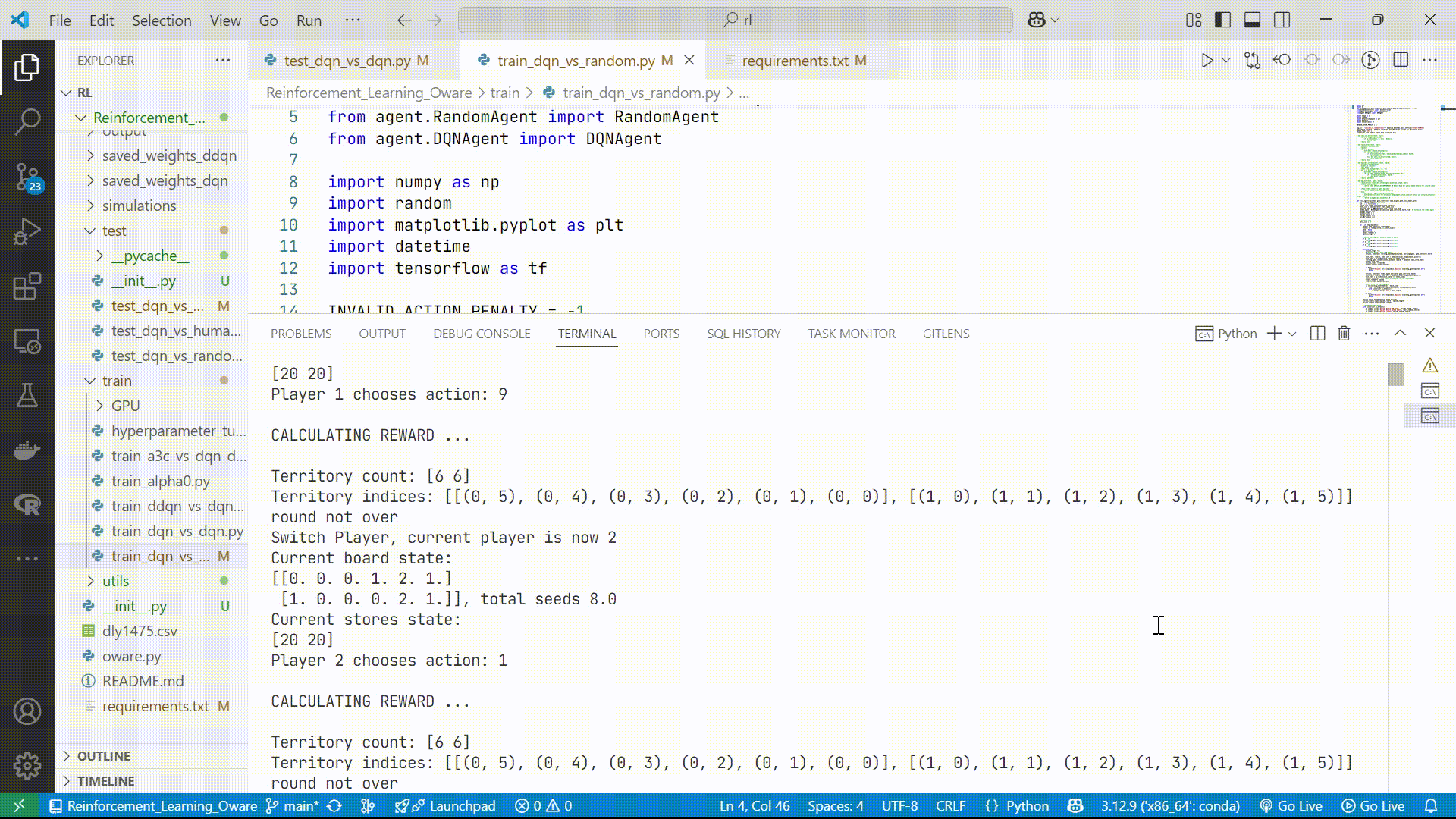Open the Run and Debug view
The height and width of the screenshot is (819, 1456).
point(27,231)
